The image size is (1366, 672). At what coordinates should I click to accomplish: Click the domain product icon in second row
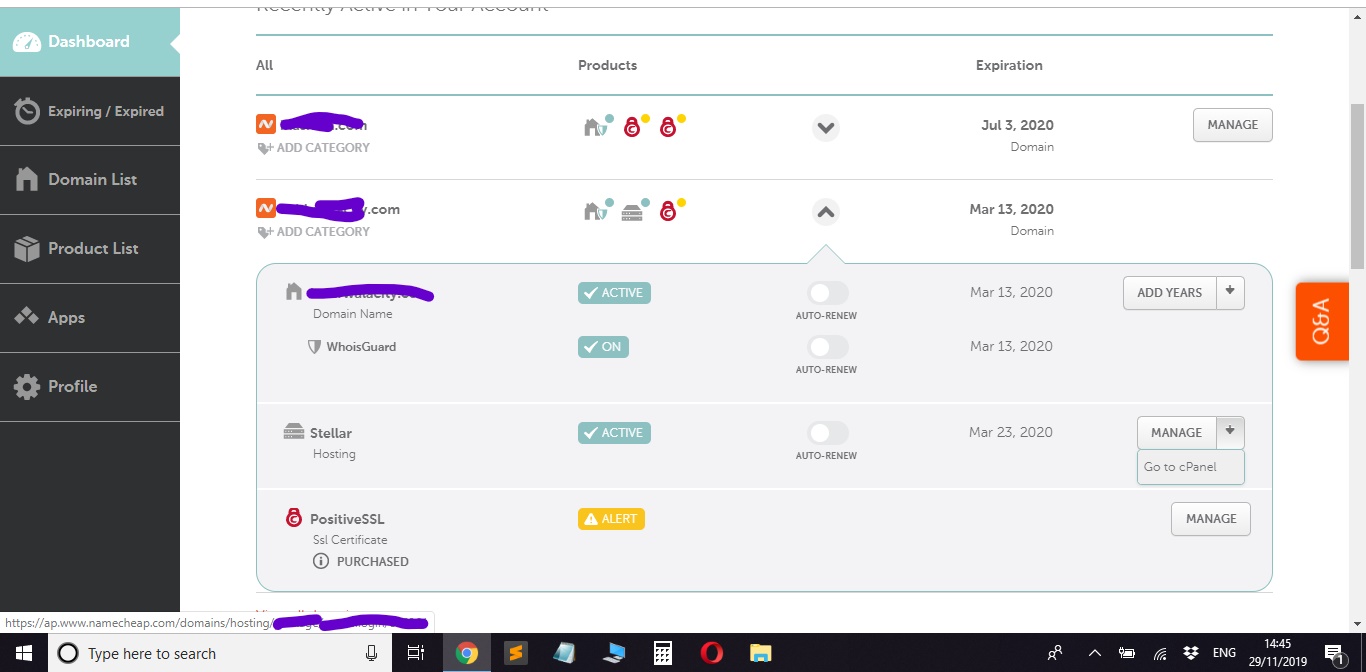coord(597,211)
